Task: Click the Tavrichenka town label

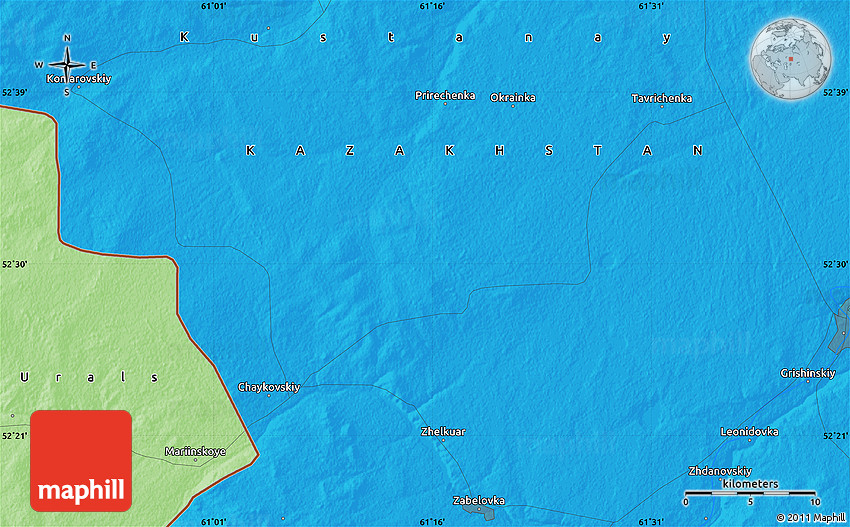Action: tap(661, 98)
